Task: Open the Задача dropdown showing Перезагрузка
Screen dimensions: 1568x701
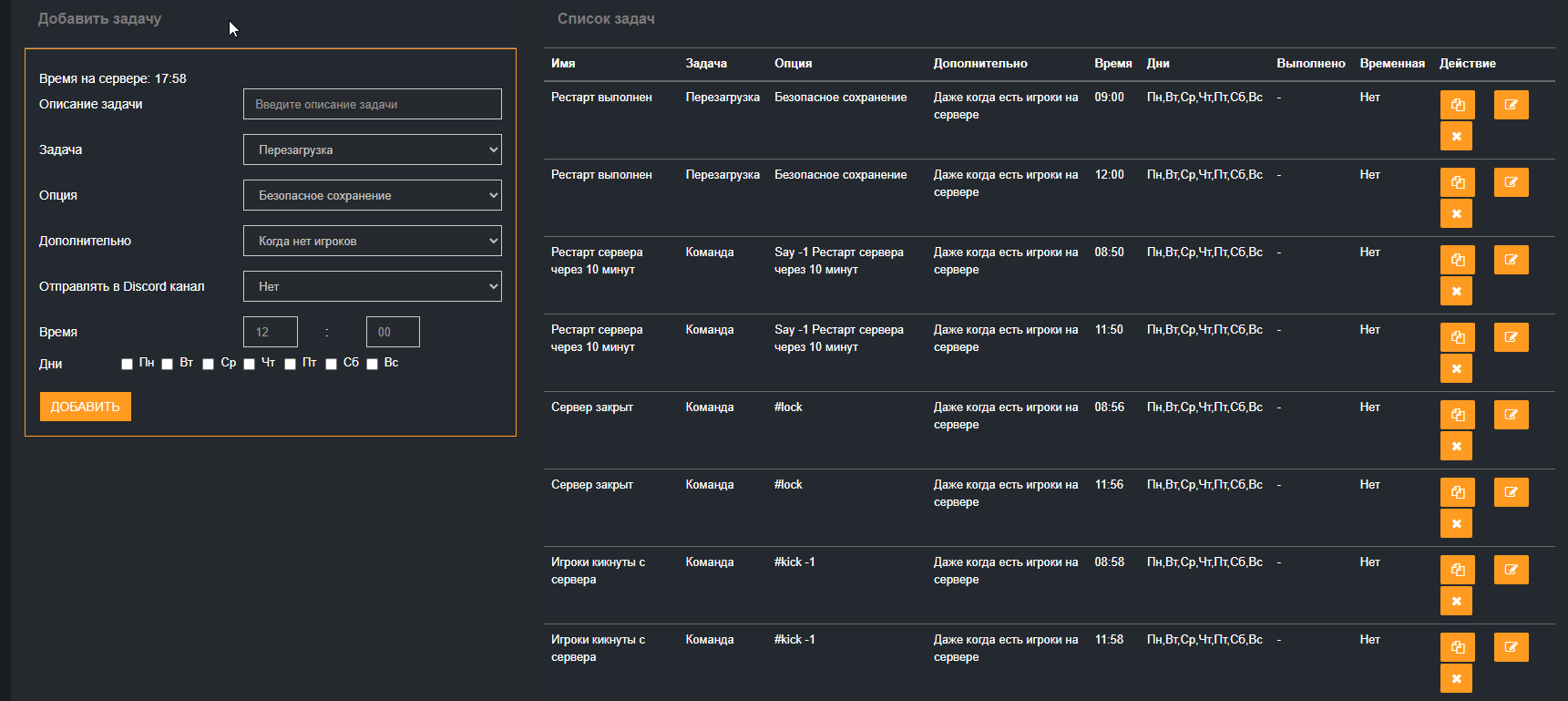Action: pos(372,149)
